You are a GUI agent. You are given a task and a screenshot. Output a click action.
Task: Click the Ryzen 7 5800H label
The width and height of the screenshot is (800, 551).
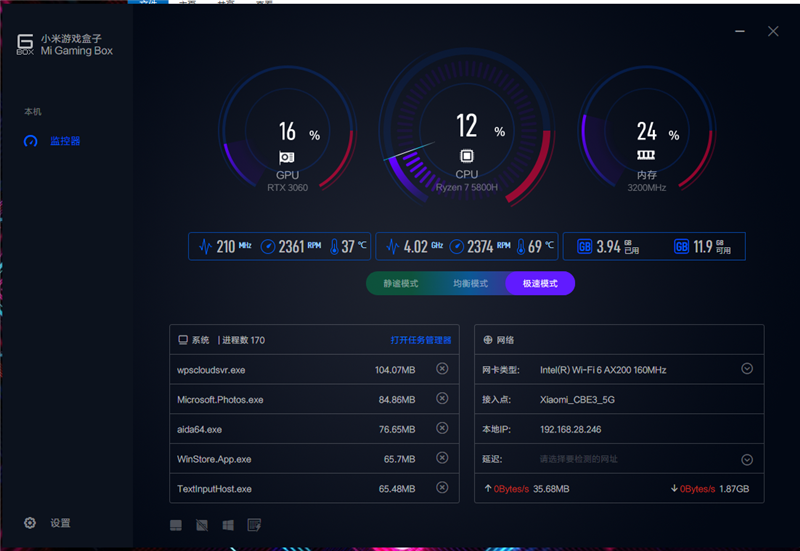467,187
